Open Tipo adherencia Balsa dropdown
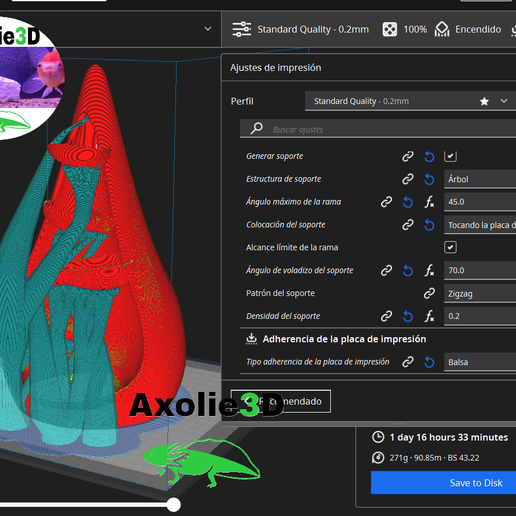This screenshot has height=516, width=516. 480,362
